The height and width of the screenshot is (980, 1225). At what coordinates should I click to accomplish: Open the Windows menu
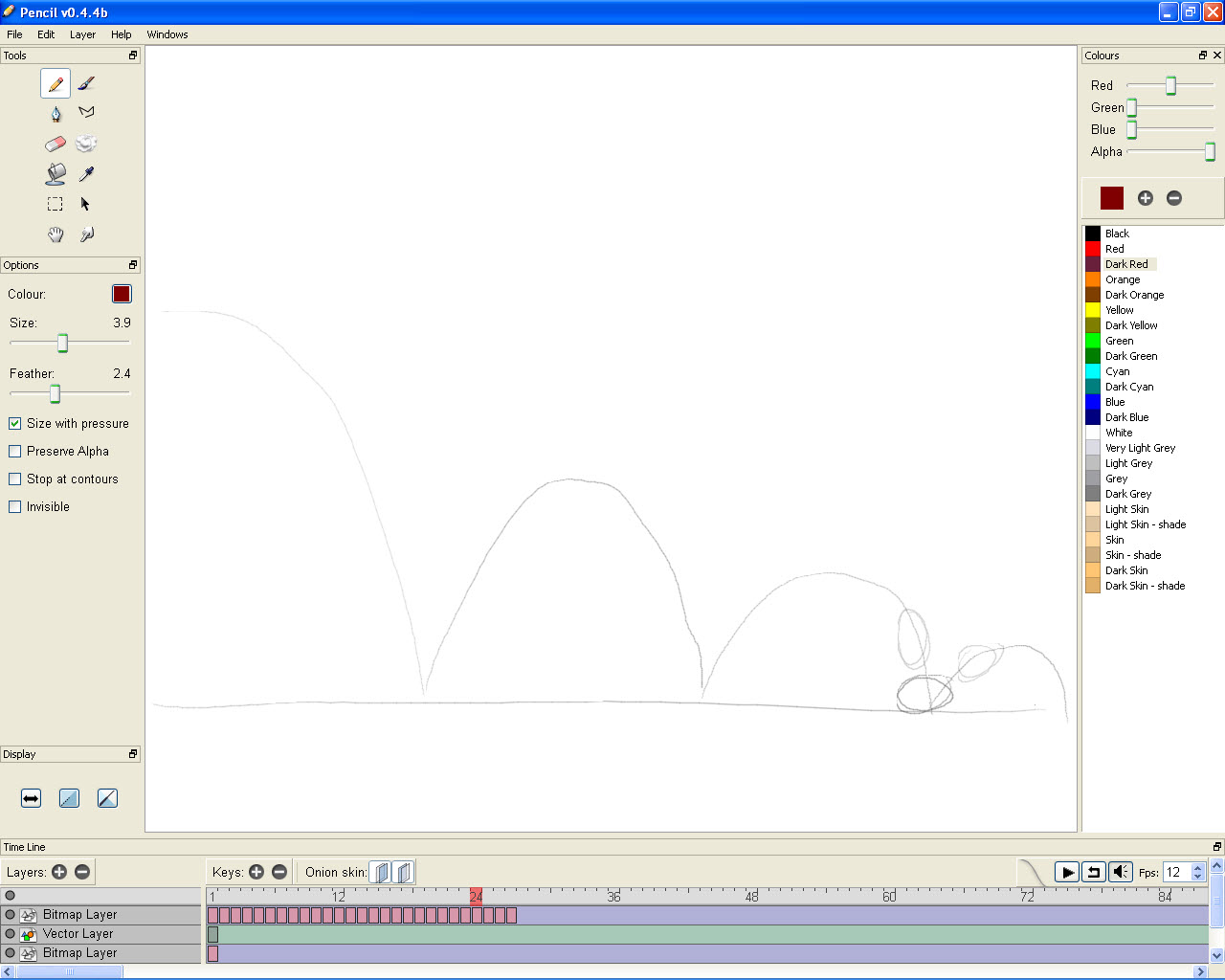[167, 34]
